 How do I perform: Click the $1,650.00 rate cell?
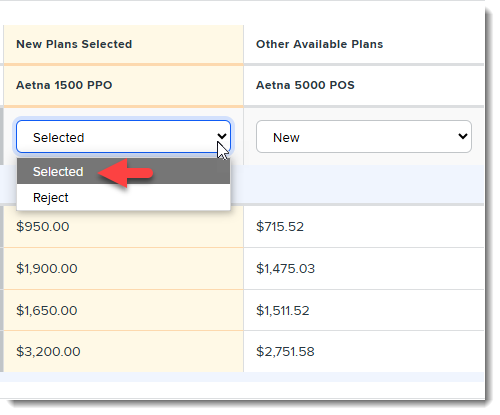point(123,310)
